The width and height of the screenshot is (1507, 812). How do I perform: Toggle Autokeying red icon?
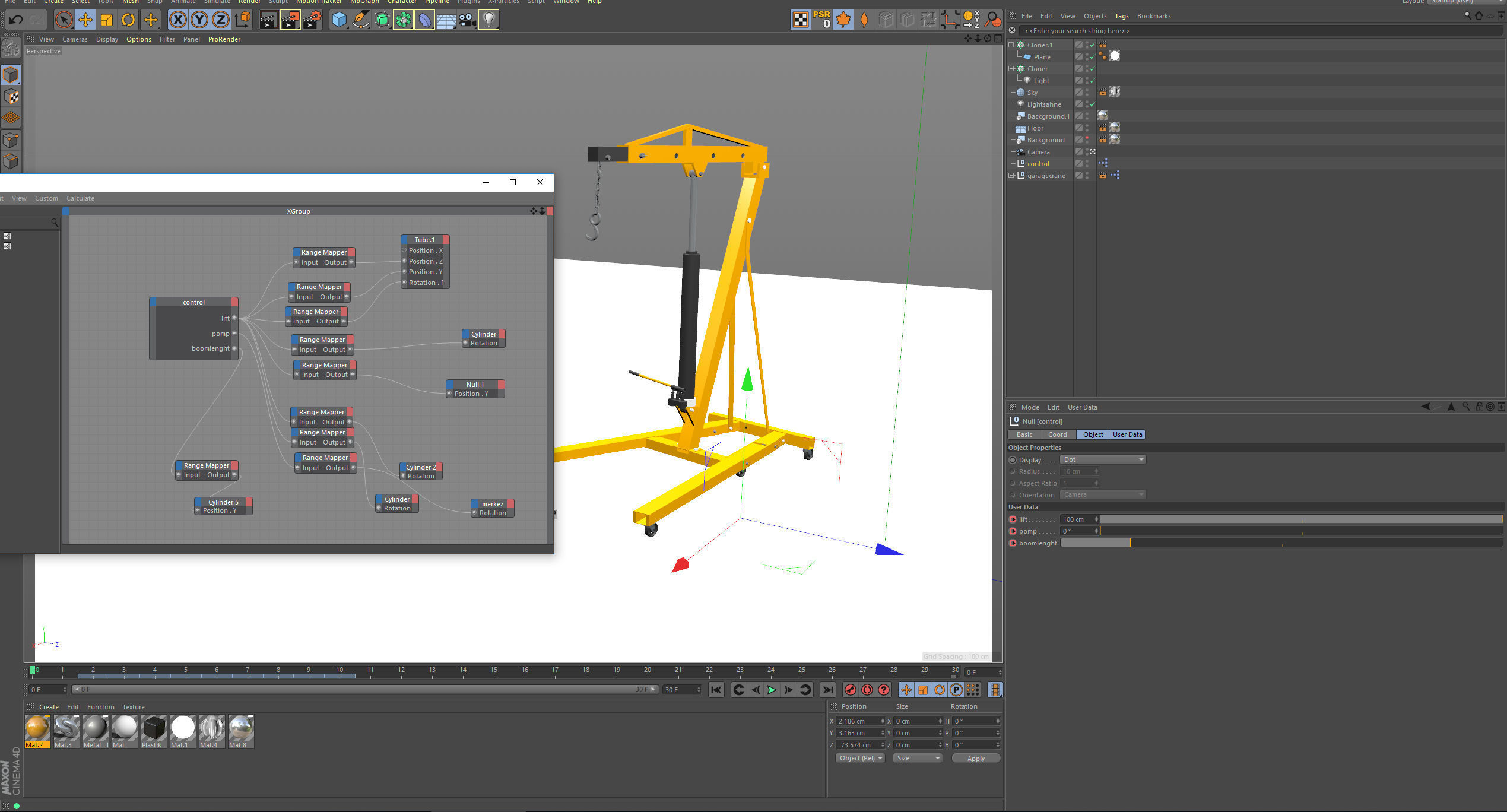(867, 690)
